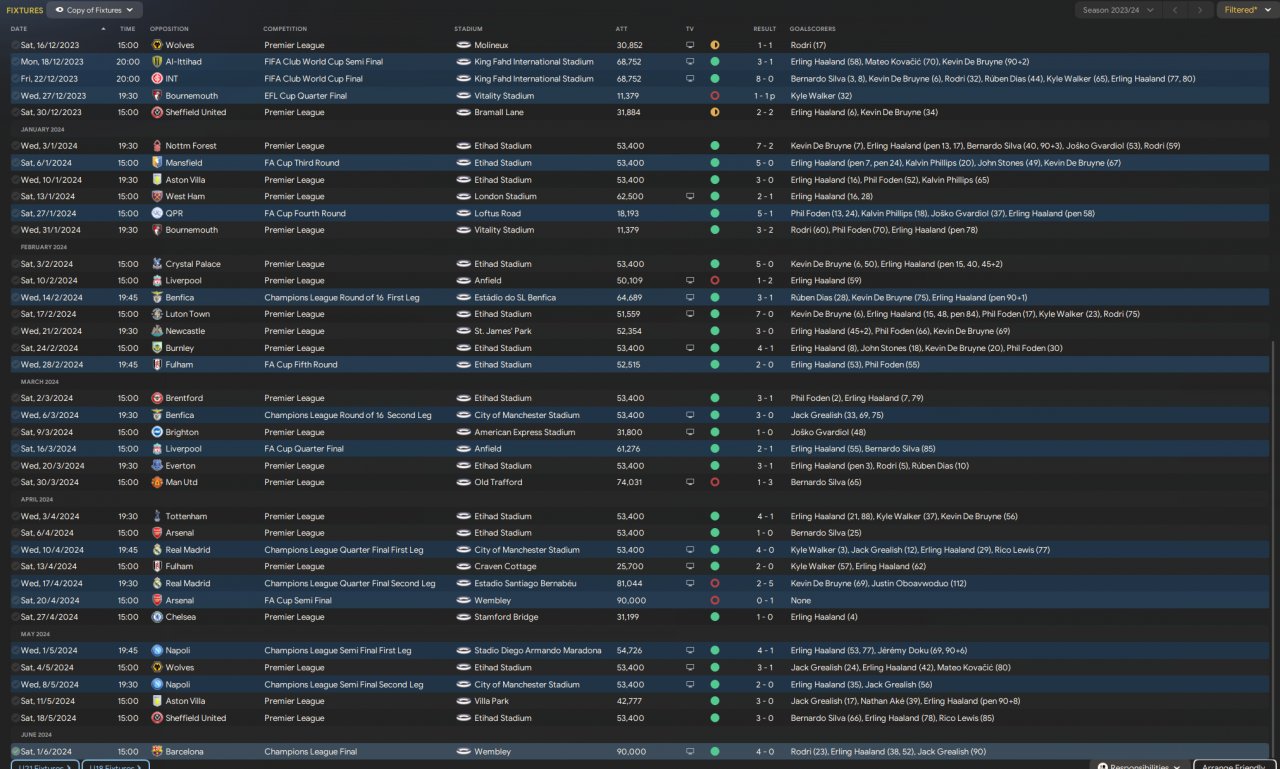This screenshot has height=769, width=1280.
Task: Click the stadium icon beside Stamford Bridge
Action: point(463,617)
